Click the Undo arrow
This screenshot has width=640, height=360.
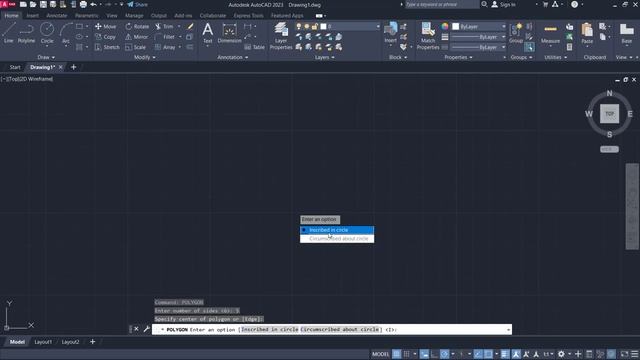tap(93, 4)
